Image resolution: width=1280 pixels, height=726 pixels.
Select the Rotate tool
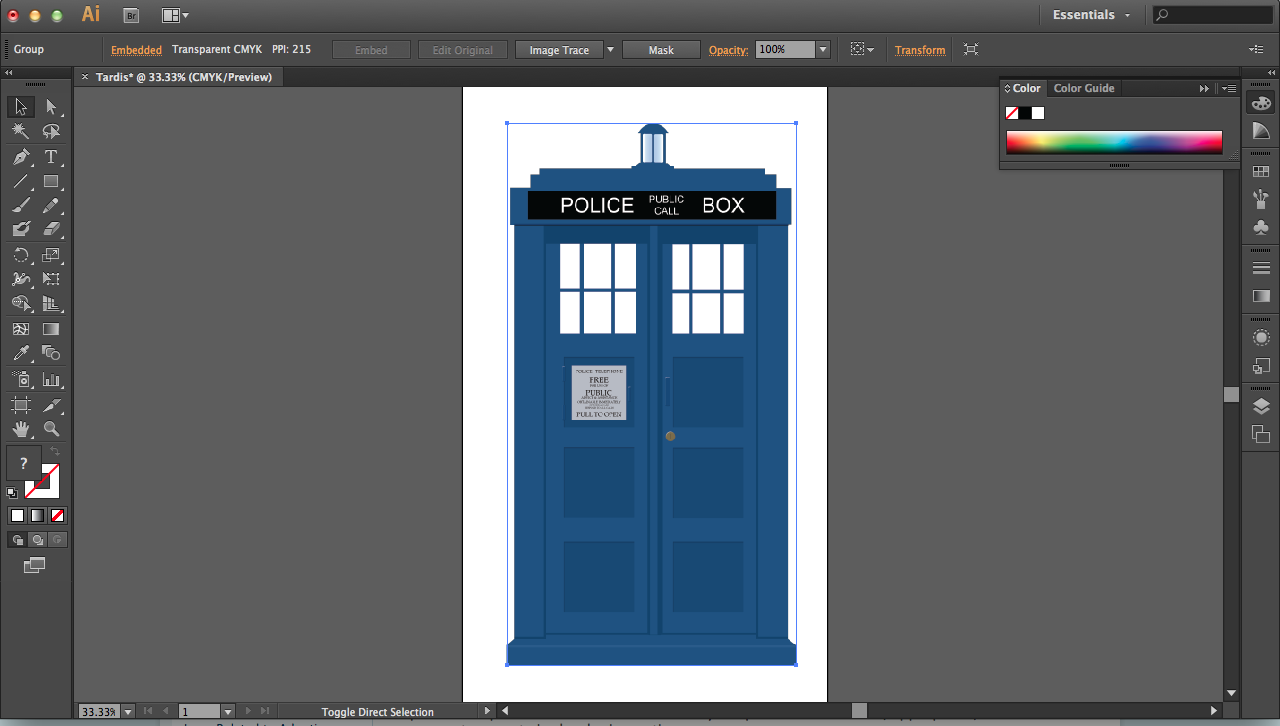point(21,255)
